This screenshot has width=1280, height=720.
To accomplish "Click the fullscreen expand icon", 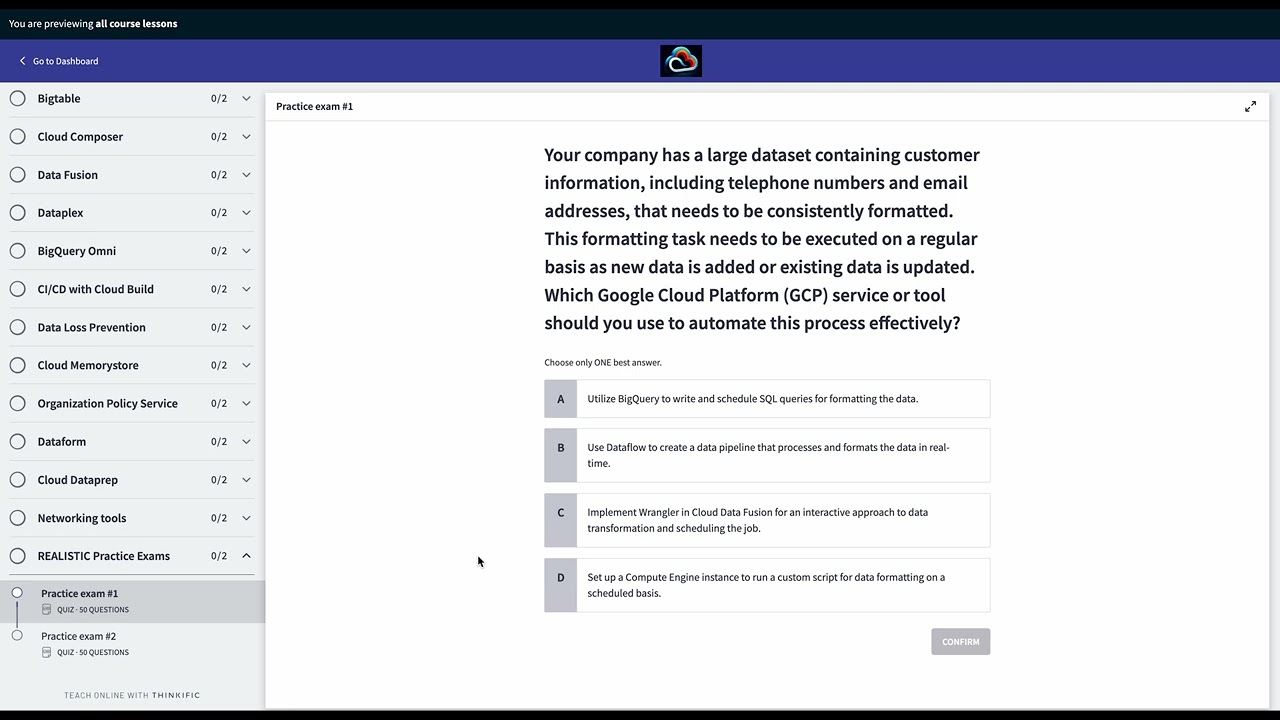I will [x=1250, y=106].
